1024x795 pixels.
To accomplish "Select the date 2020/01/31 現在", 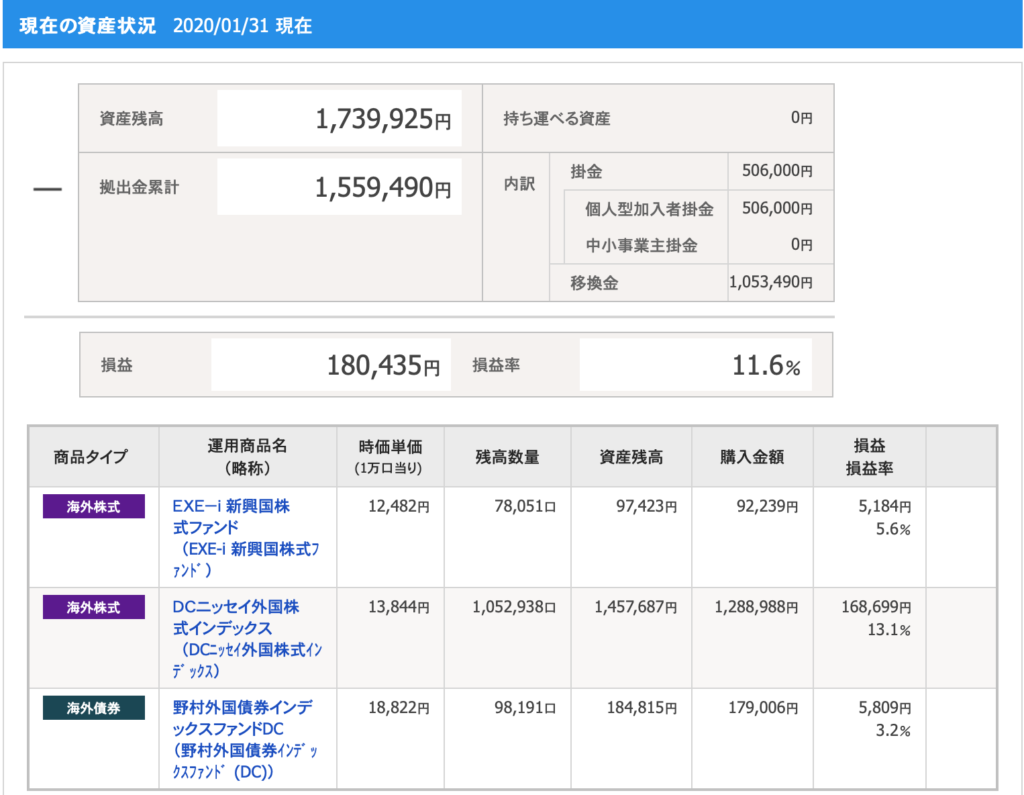I will click(242, 25).
